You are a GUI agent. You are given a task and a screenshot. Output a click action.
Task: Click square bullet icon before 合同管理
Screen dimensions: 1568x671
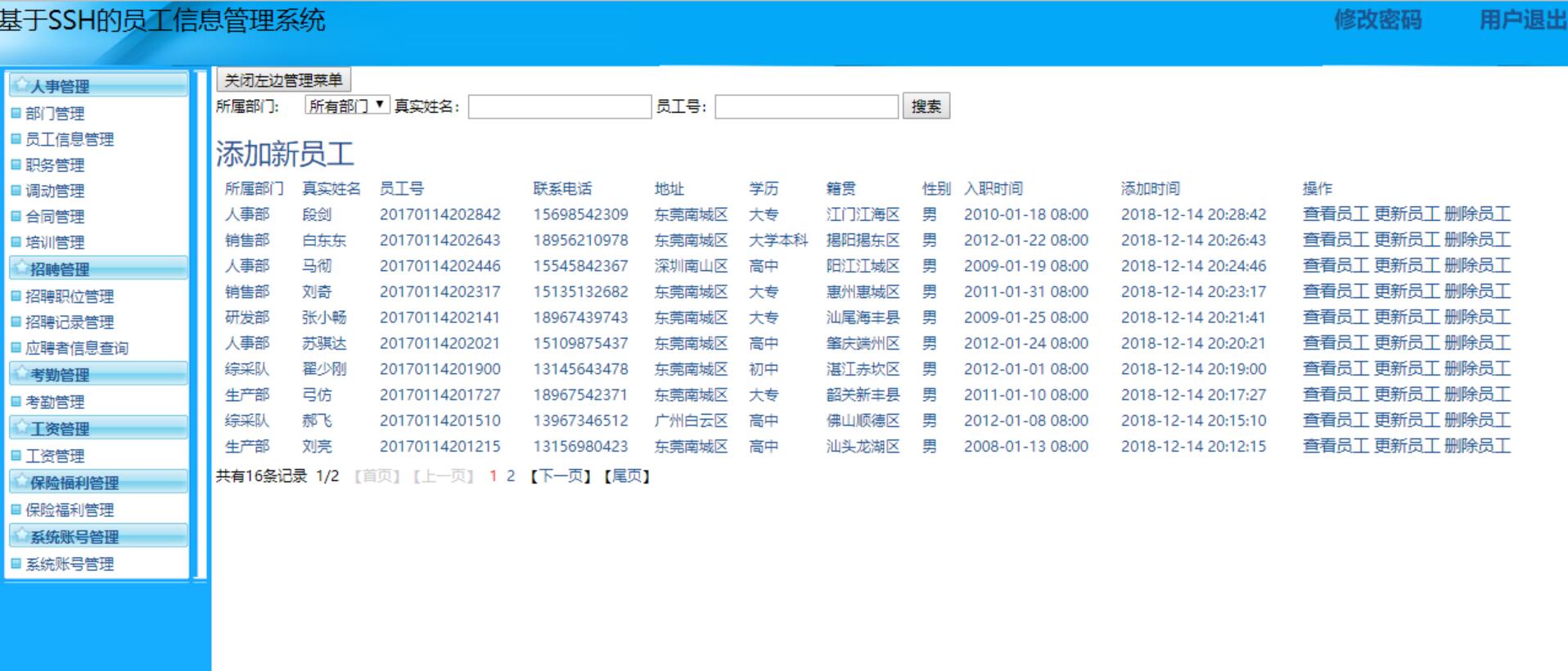16,216
